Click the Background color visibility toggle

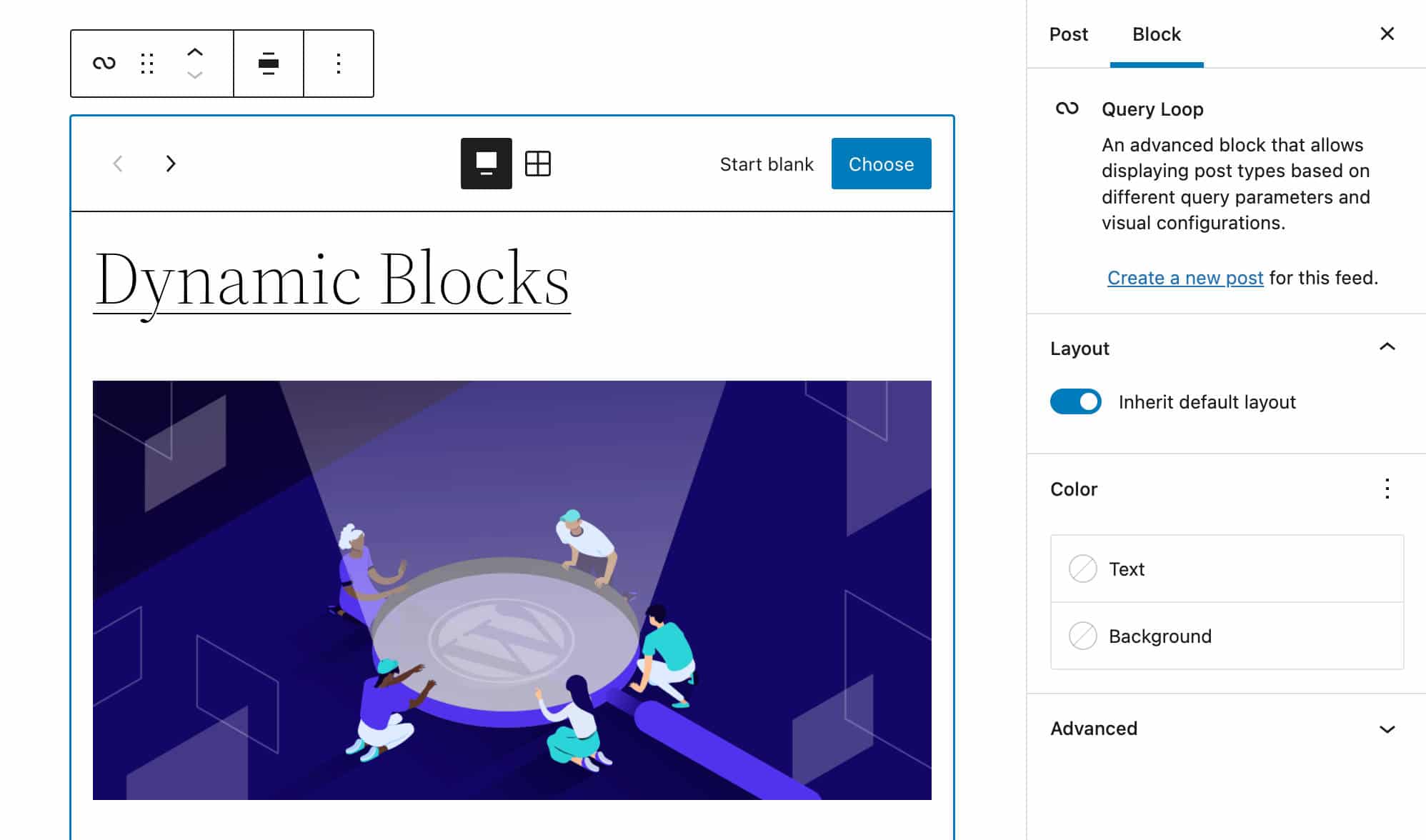[1082, 635]
